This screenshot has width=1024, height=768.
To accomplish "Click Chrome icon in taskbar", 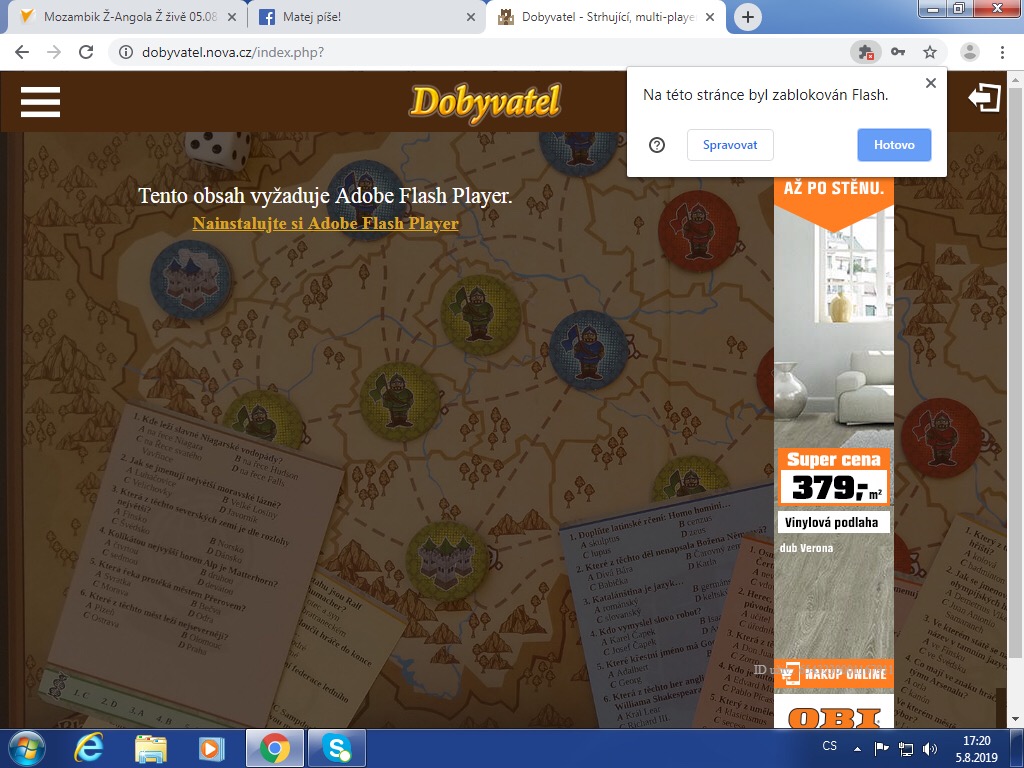I will click(275, 748).
